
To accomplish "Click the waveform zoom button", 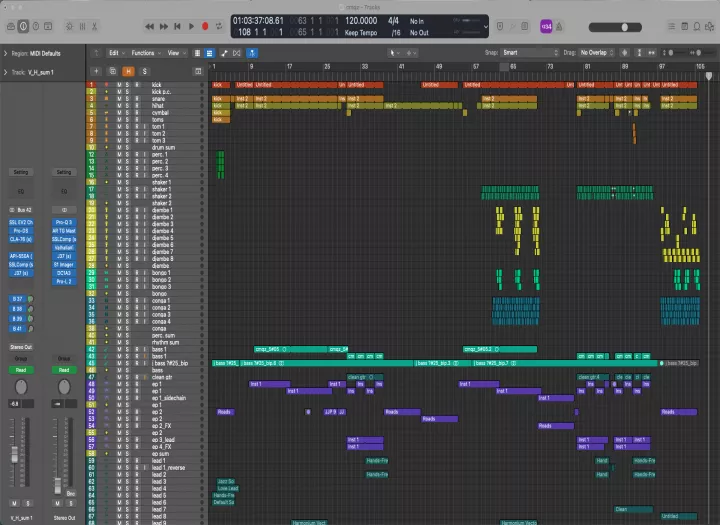I will pyautogui.click(x=624, y=53).
